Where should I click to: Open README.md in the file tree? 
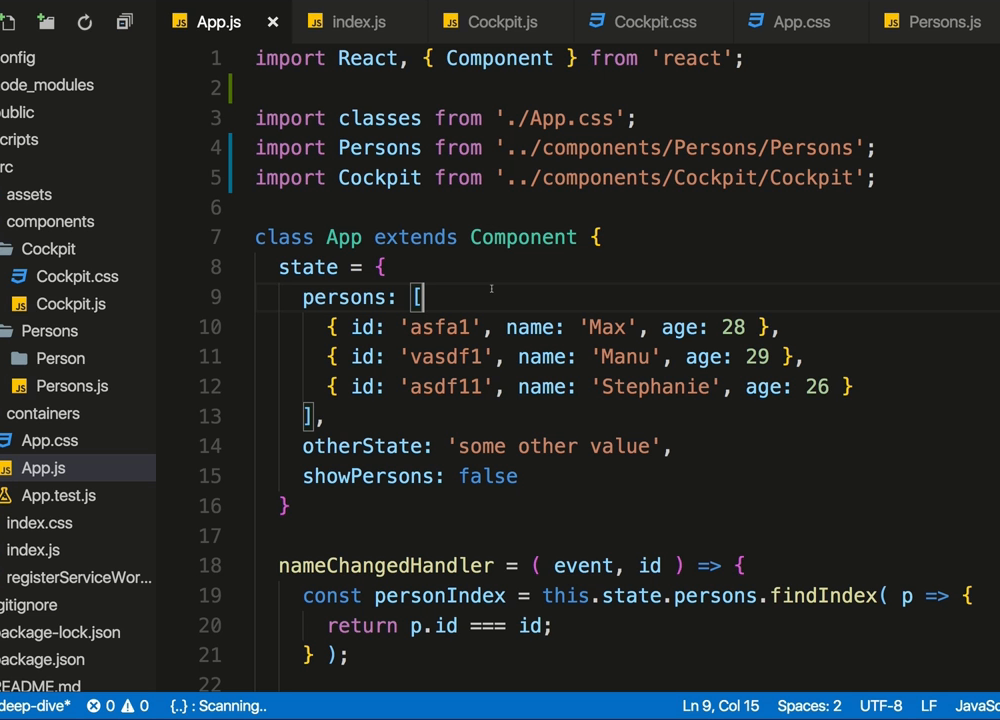[x=40, y=686]
